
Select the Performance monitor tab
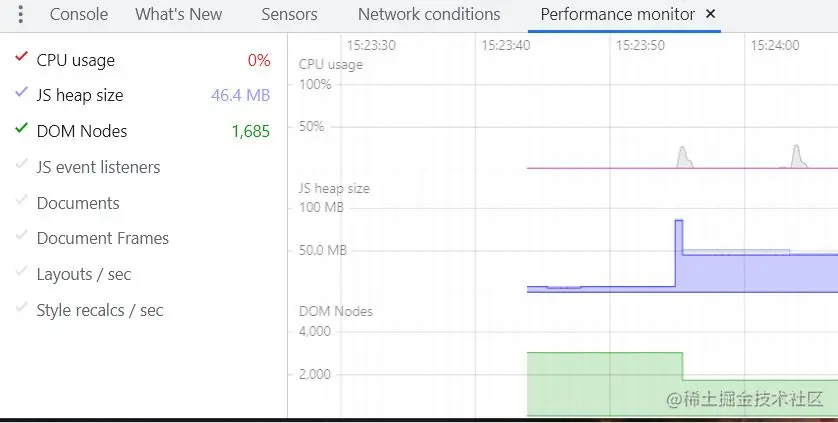[x=617, y=15]
